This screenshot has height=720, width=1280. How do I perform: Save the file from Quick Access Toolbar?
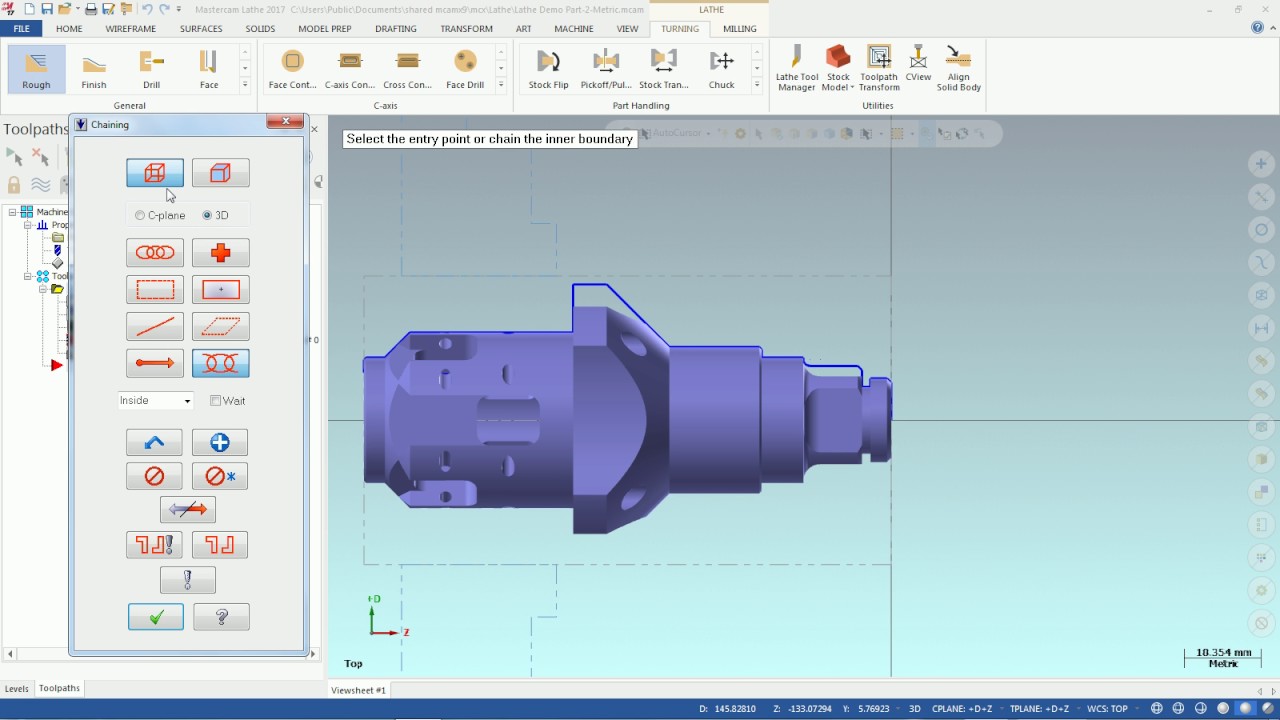coord(47,9)
